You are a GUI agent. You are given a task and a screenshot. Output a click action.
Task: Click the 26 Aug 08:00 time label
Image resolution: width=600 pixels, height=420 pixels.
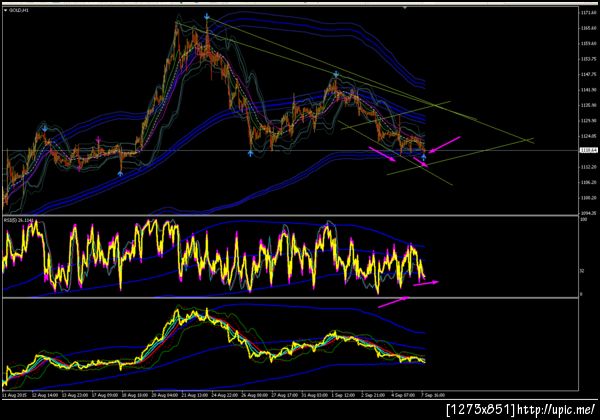point(254,395)
